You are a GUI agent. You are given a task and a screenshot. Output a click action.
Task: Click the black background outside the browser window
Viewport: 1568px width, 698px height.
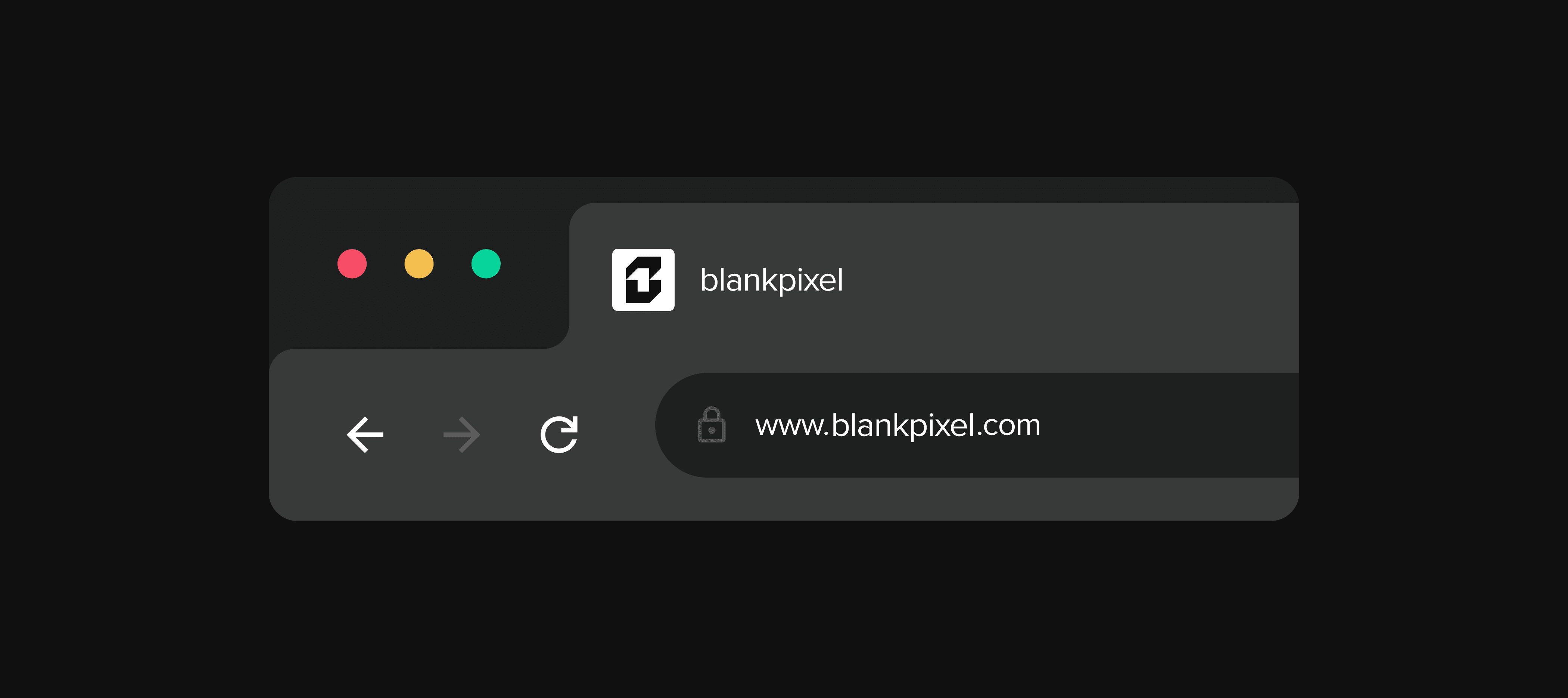784,609
